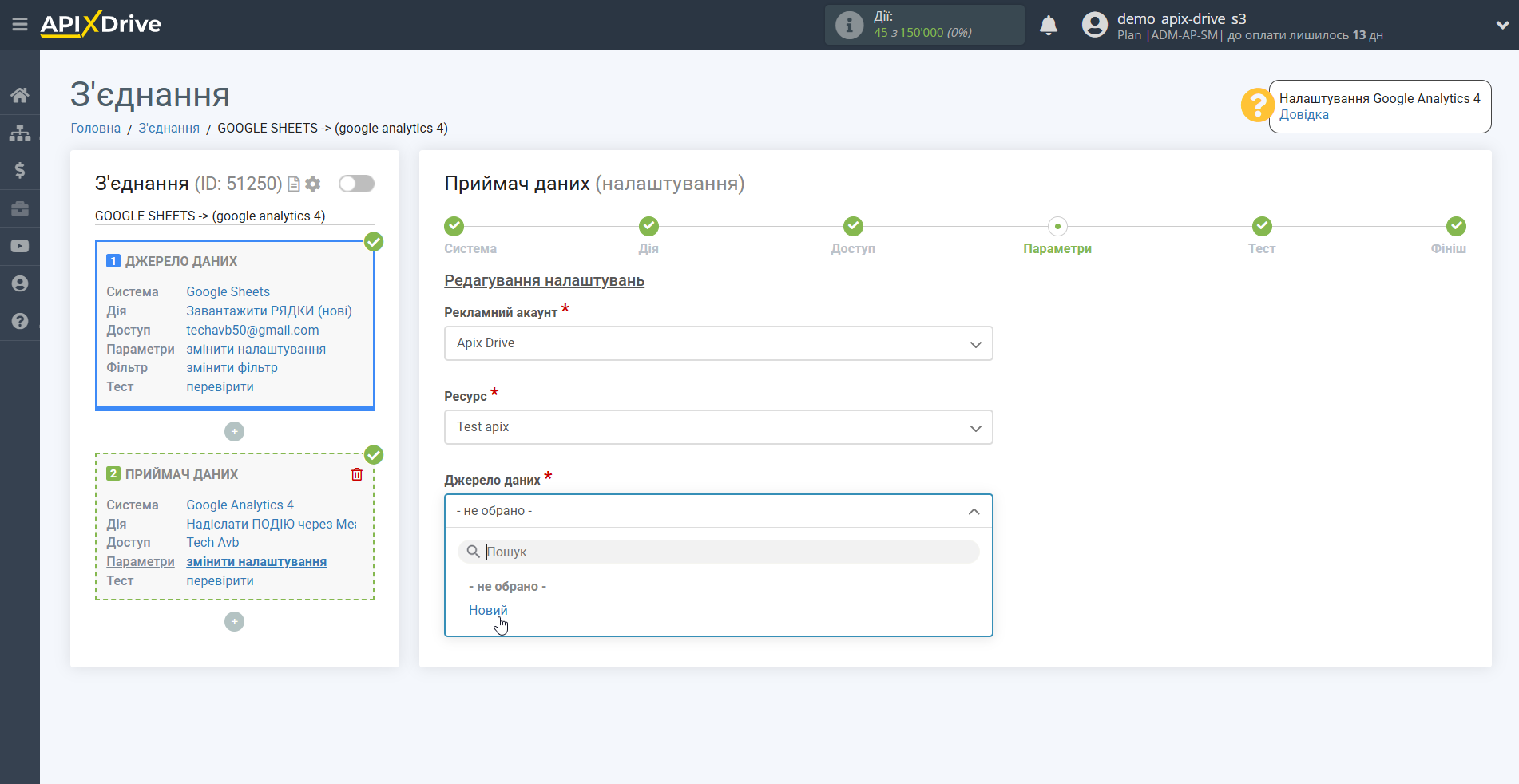Select the Новий option
The width and height of the screenshot is (1519, 784).
488,610
